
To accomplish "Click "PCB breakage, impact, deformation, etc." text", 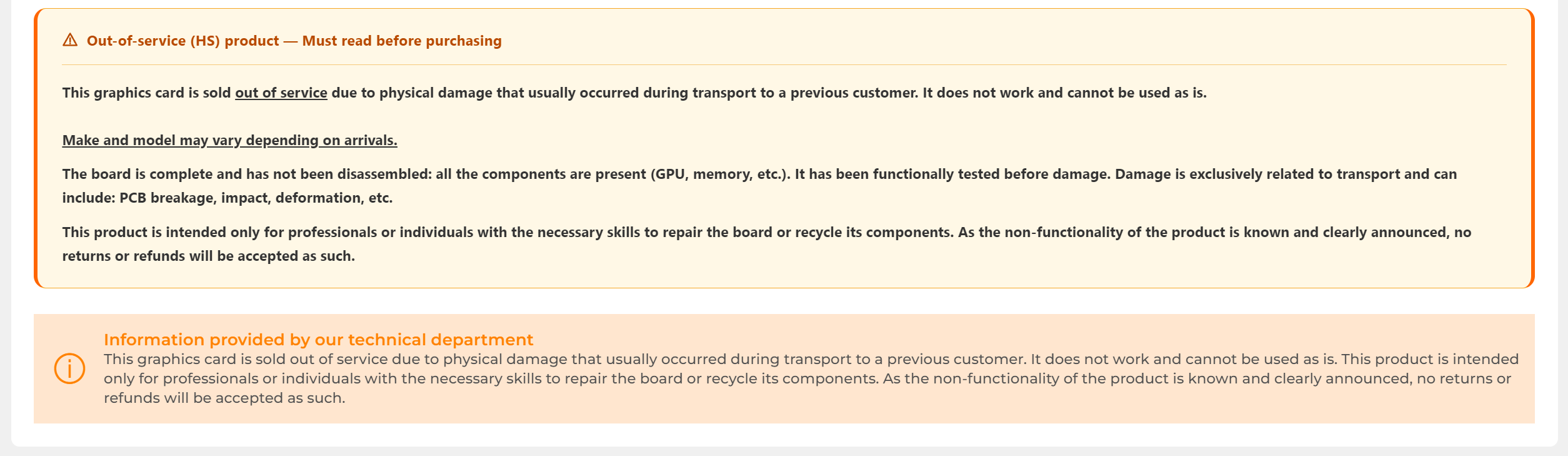I will point(256,198).
